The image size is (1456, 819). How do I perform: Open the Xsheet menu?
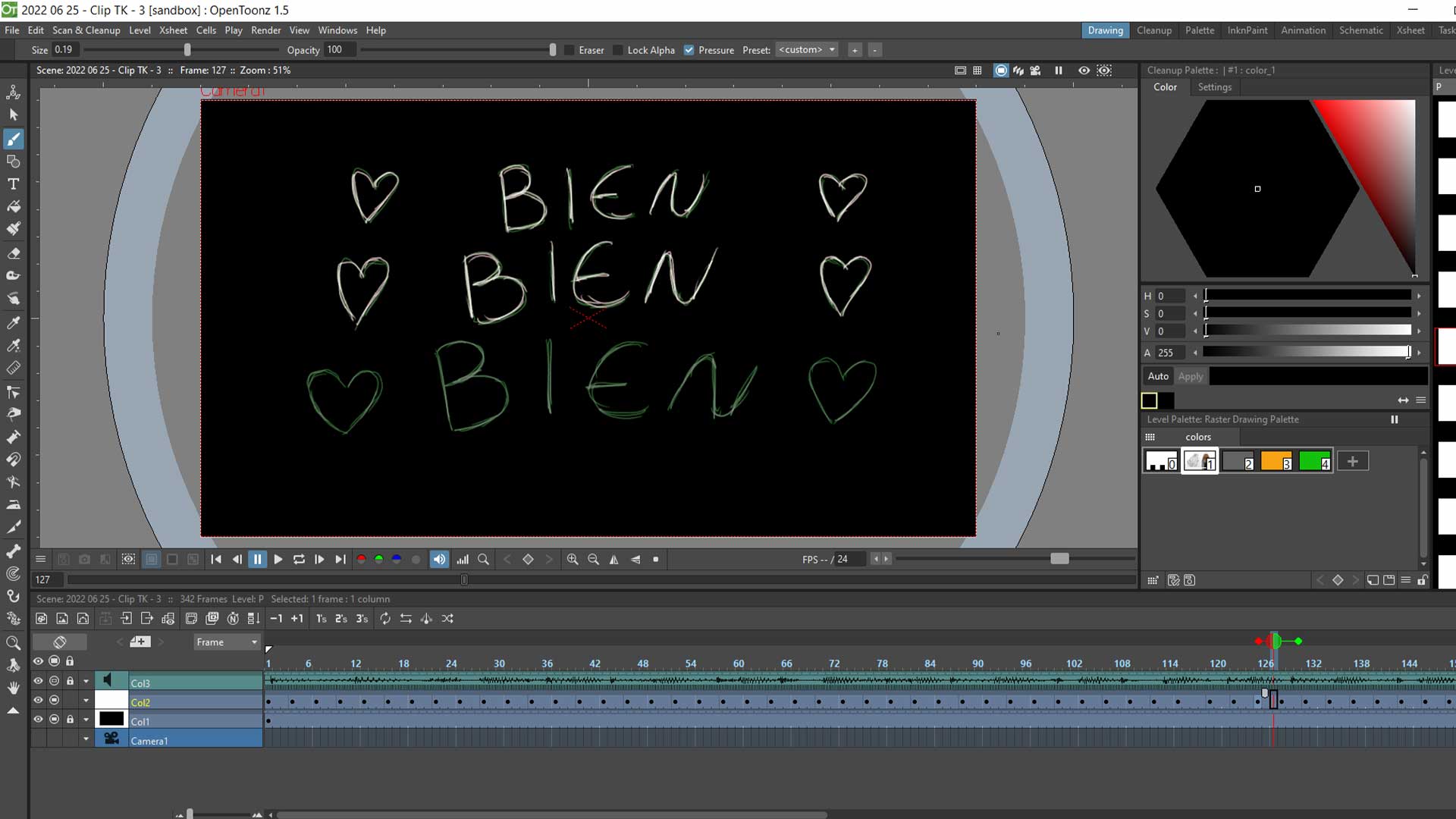[173, 30]
